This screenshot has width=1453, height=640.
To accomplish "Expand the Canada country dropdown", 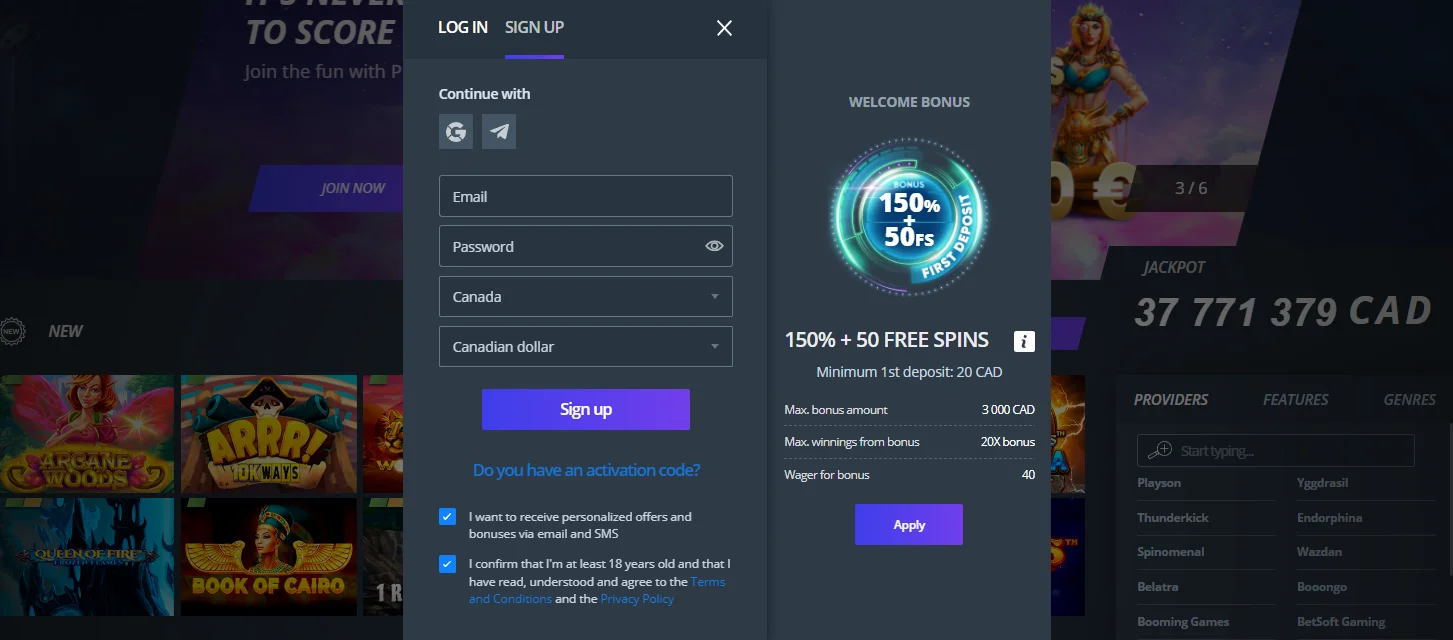I will tap(586, 297).
